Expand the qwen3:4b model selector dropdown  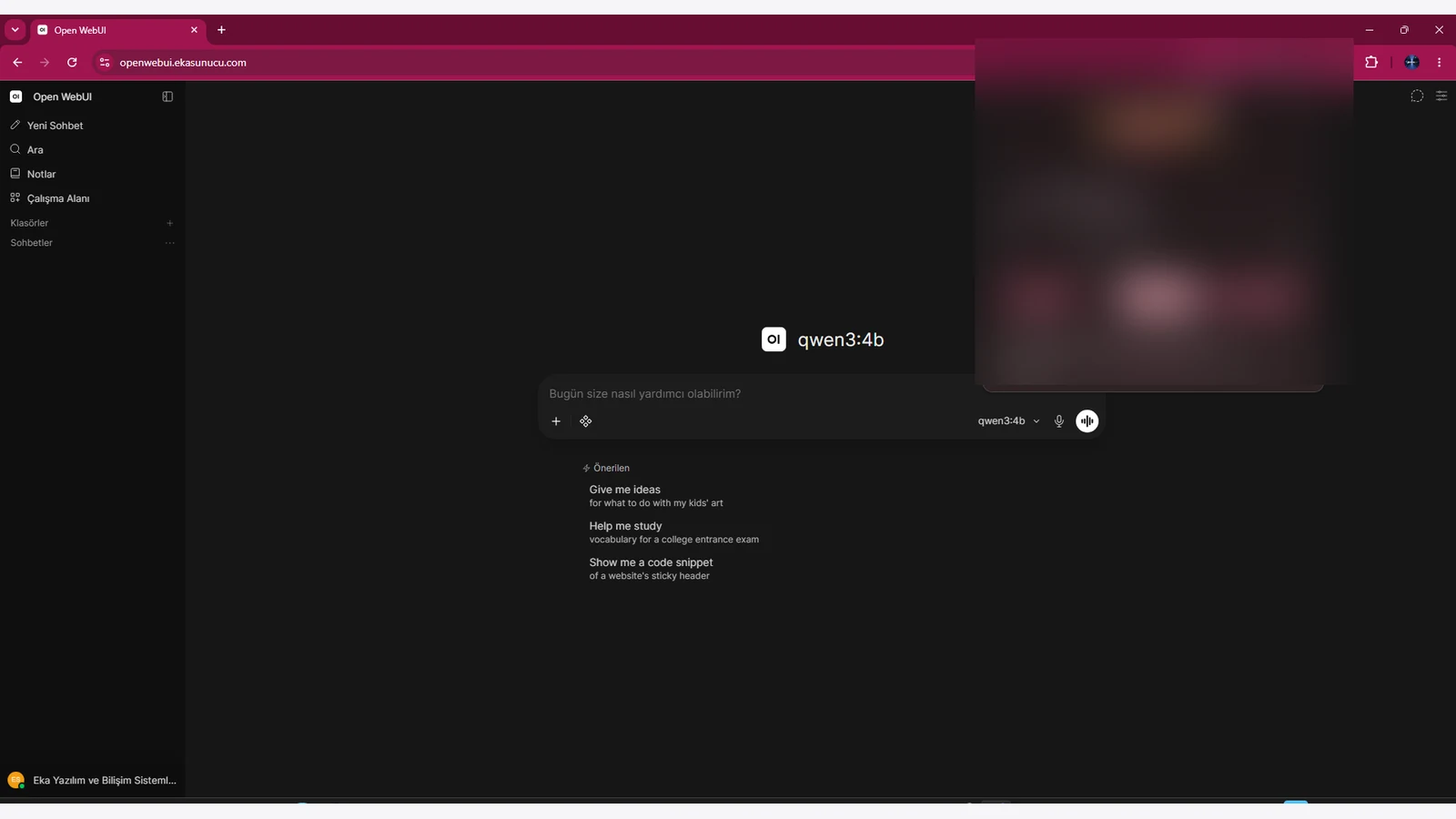click(x=1008, y=421)
